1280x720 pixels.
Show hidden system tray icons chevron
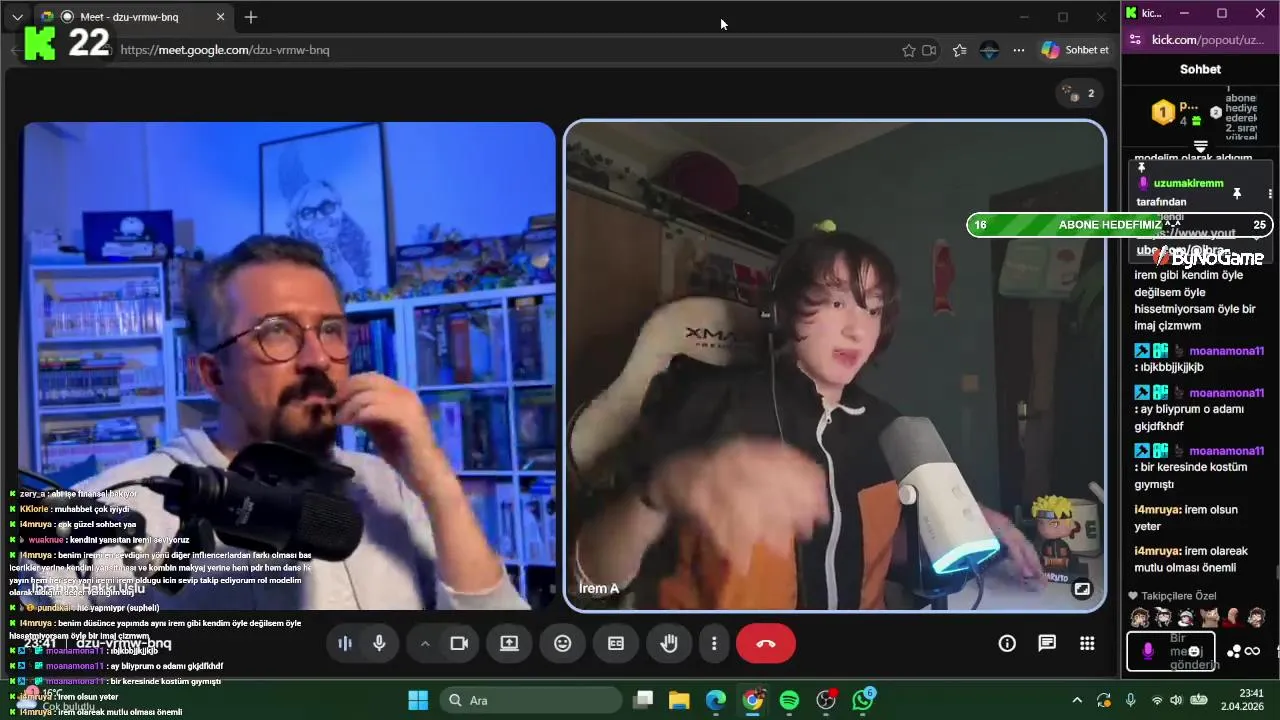click(1077, 700)
